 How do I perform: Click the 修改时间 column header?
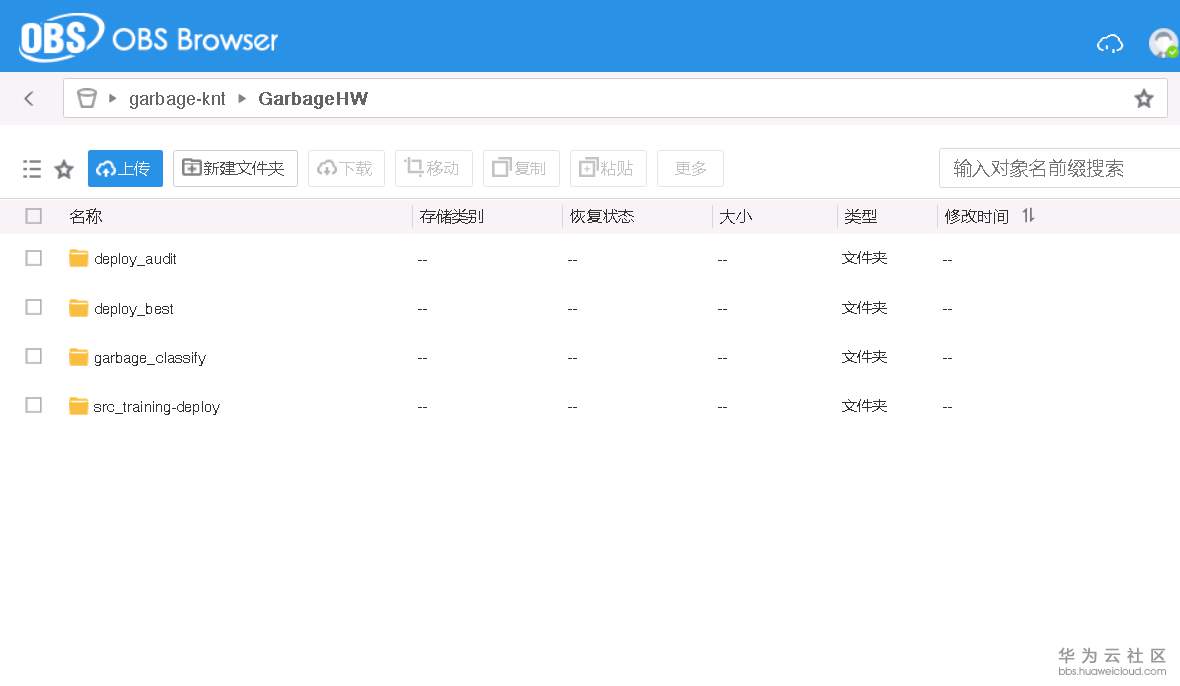click(x=976, y=217)
